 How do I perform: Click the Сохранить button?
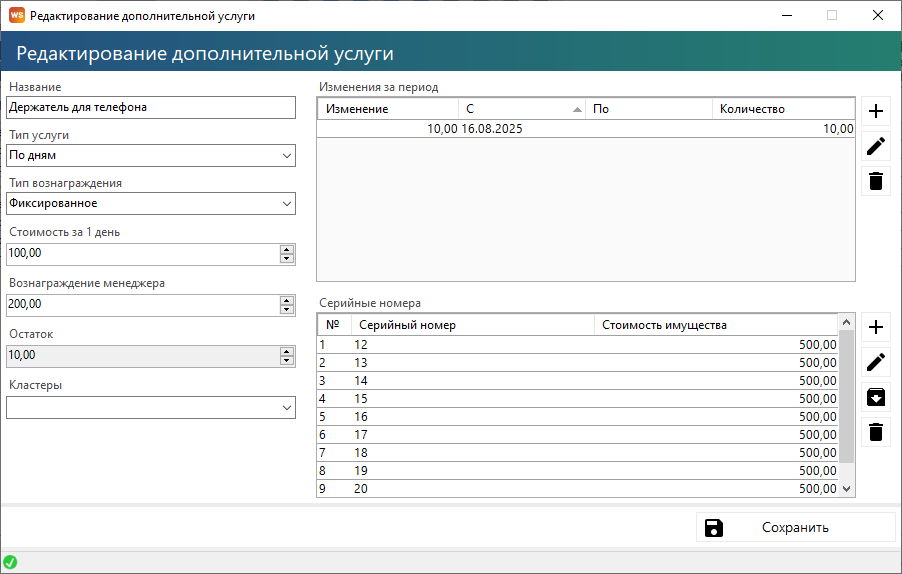click(x=795, y=528)
